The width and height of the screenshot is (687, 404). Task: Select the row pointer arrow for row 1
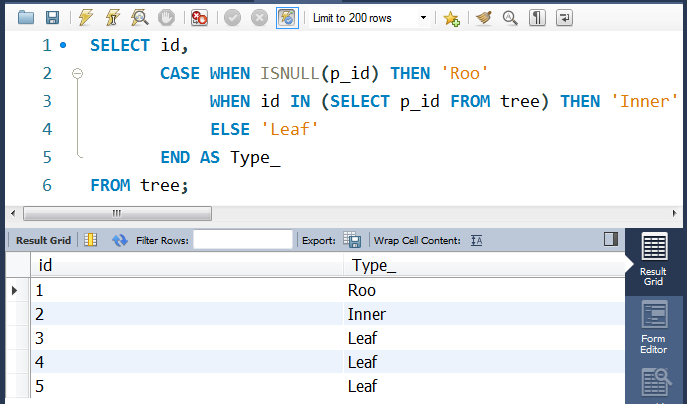[14, 290]
